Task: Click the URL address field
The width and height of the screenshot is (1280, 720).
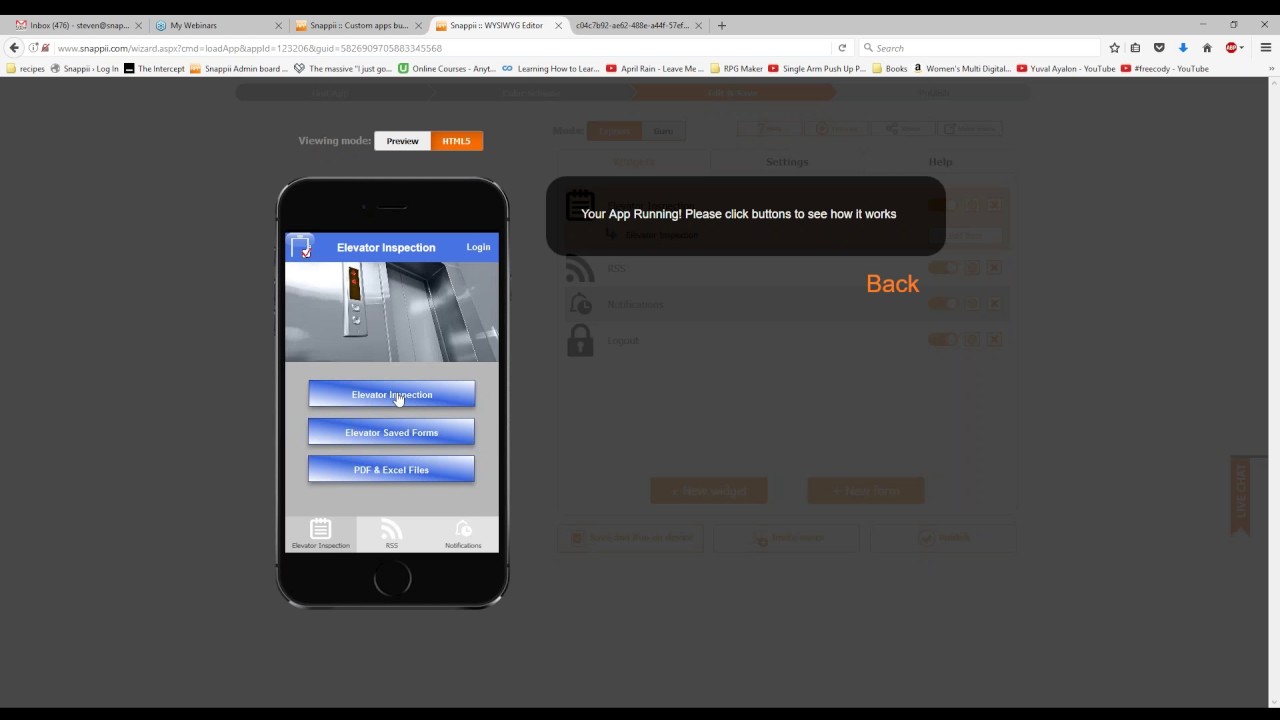Action: [x=440, y=48]
